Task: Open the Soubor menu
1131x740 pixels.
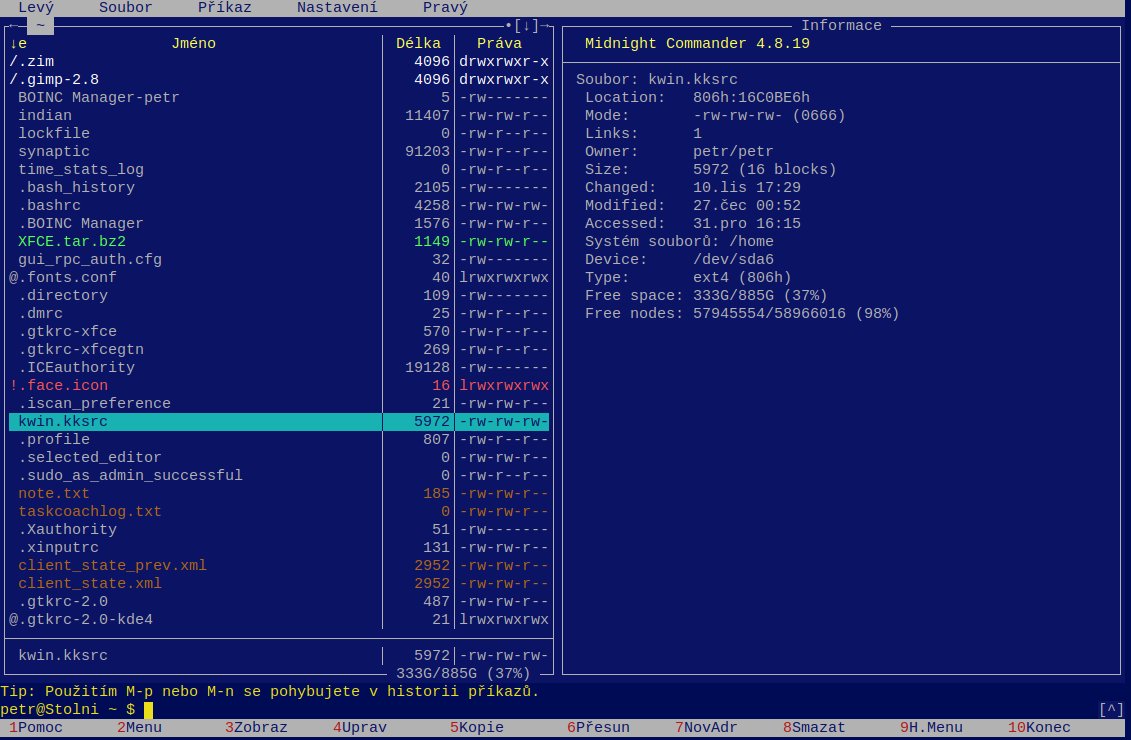Action: coord(126,7)
